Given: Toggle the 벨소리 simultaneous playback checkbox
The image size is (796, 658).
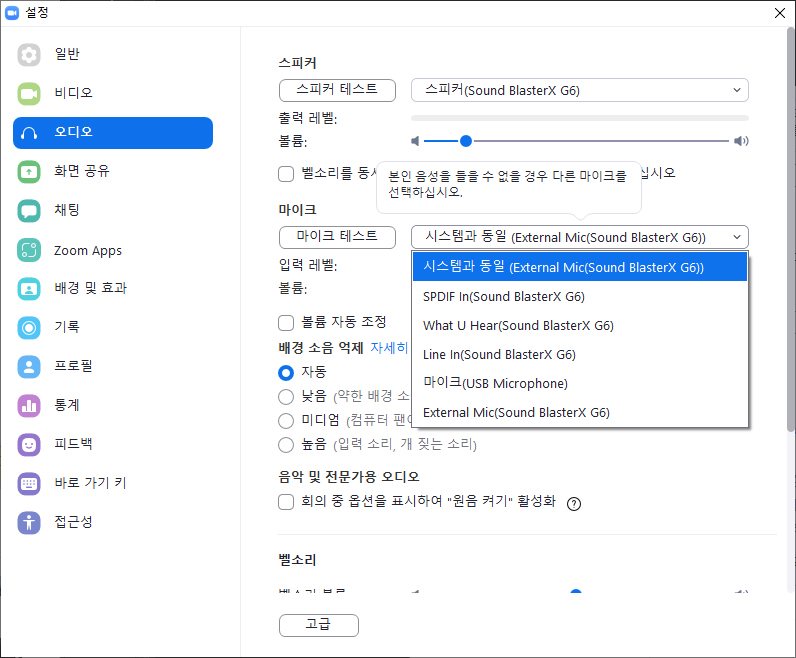Looking at the screenshot, I should [286, 174].
